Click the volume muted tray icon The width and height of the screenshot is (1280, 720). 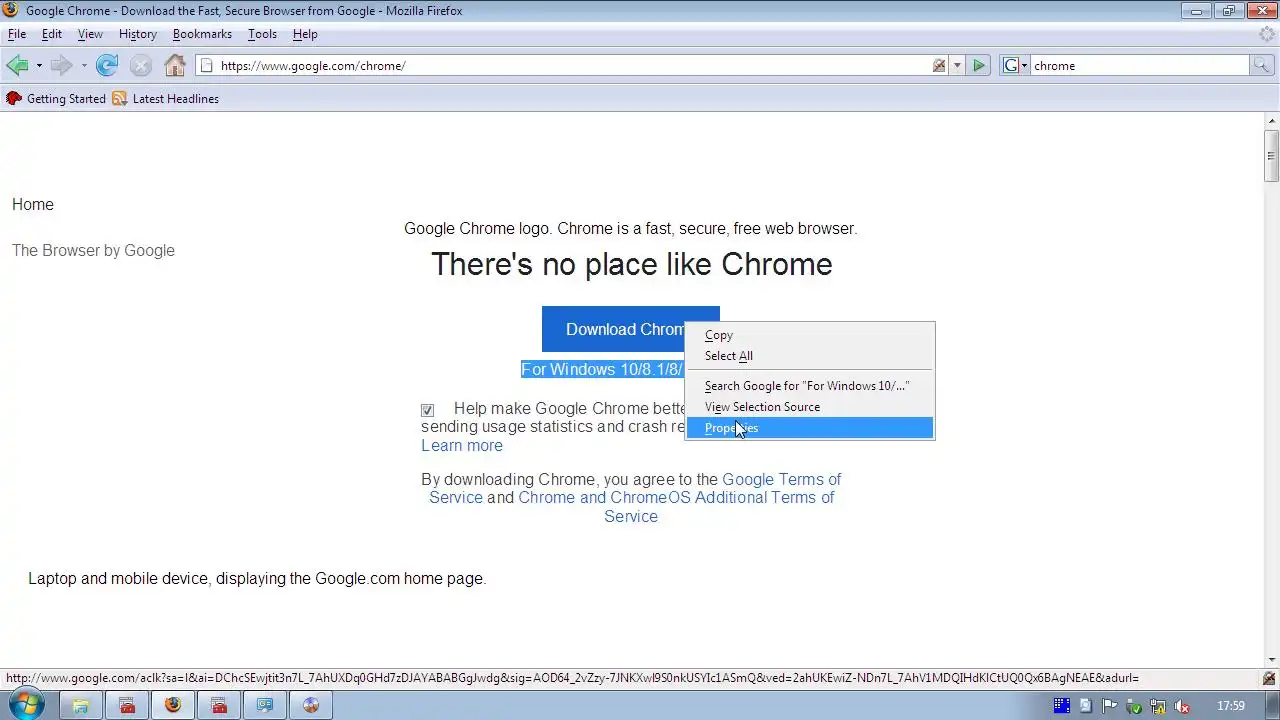tap(1180, 706)
